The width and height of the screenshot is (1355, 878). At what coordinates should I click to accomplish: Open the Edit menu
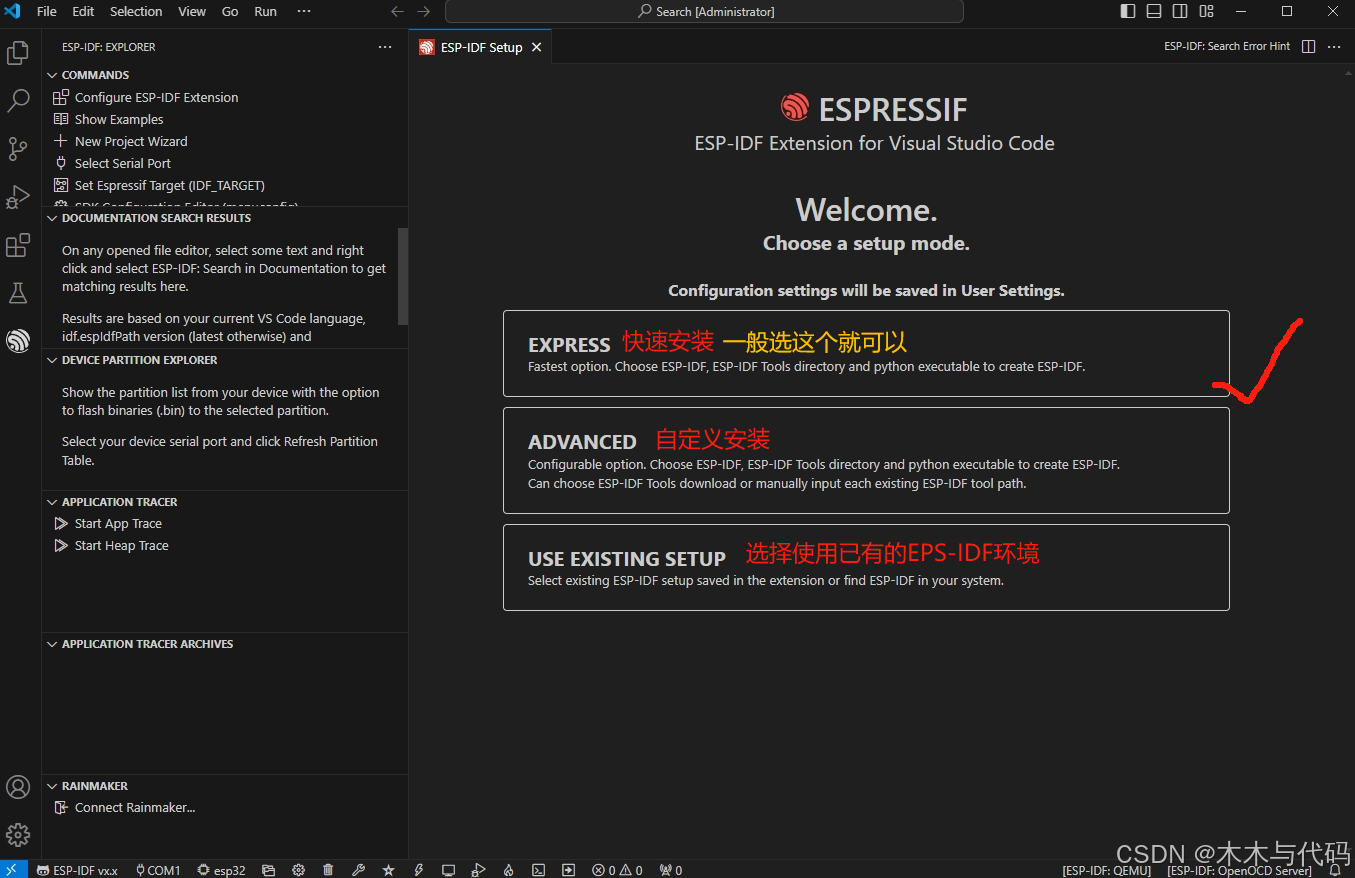[x=84, y=11]
